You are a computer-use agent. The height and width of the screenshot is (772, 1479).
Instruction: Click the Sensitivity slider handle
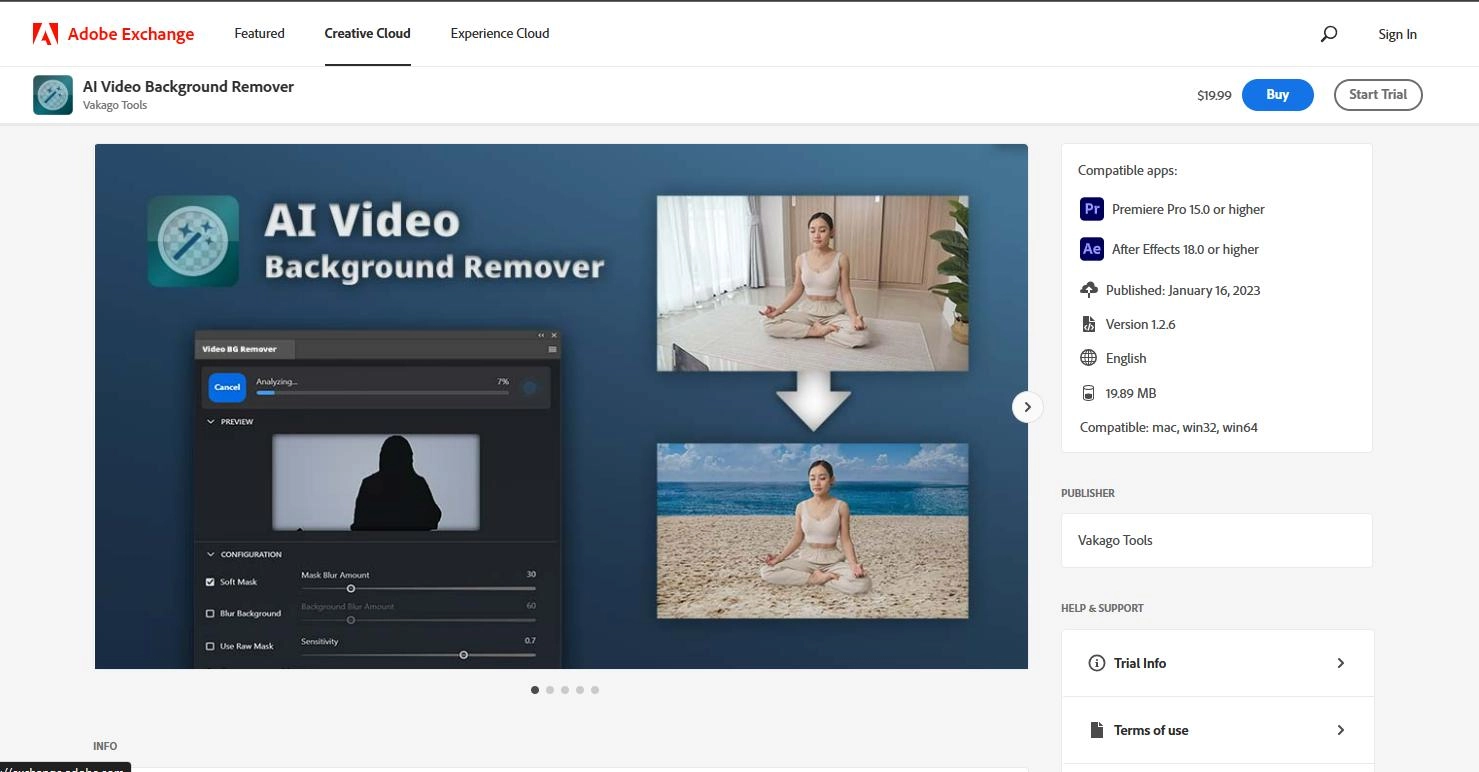(x=463, y=655)
